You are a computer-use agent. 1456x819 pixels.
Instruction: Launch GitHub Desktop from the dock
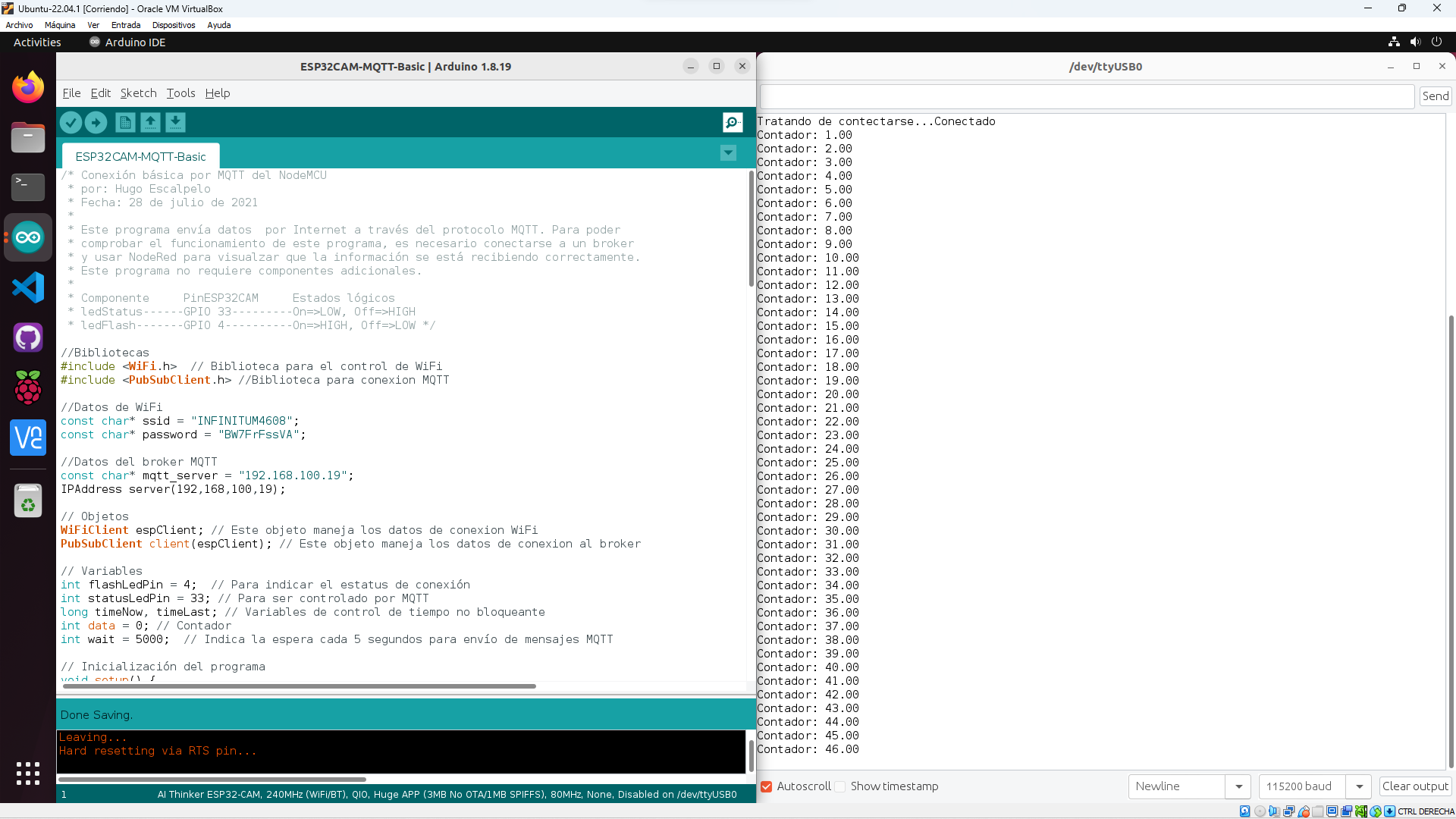[28, 337]
